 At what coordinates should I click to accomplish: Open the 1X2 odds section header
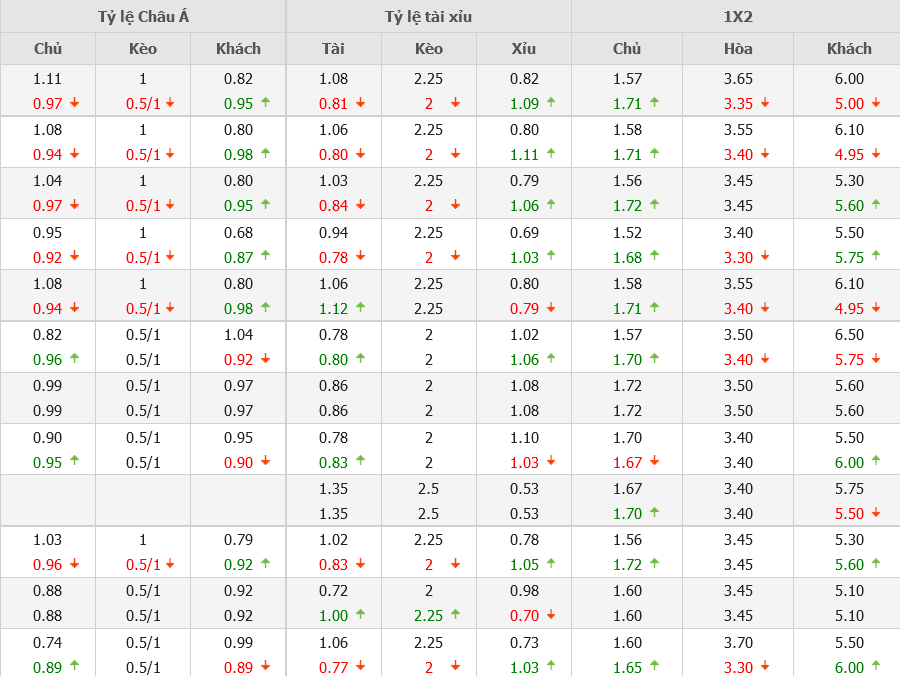(x=737, y=16)
